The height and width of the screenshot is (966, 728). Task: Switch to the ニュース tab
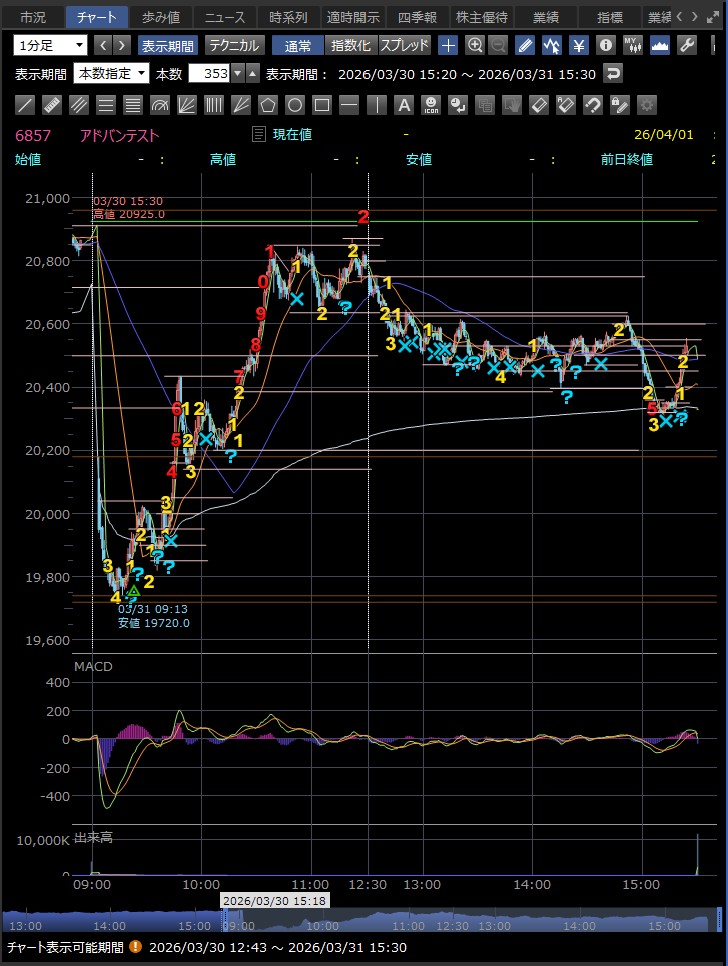point(225,17)
